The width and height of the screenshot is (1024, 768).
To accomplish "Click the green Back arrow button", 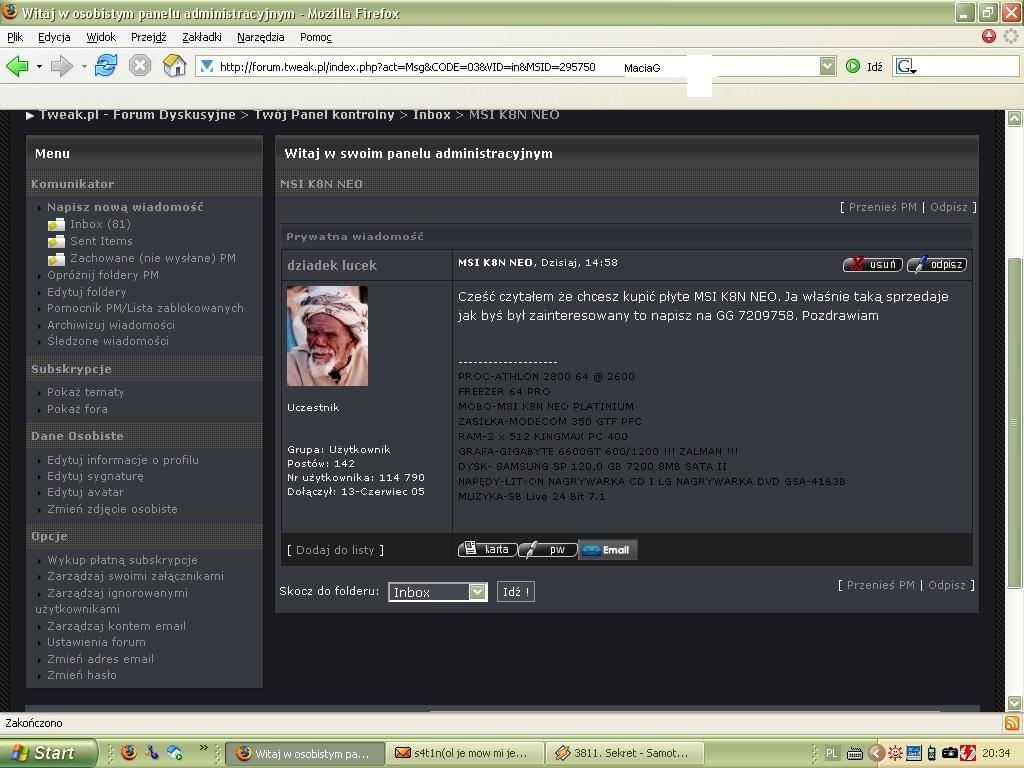I will point(17,66).
